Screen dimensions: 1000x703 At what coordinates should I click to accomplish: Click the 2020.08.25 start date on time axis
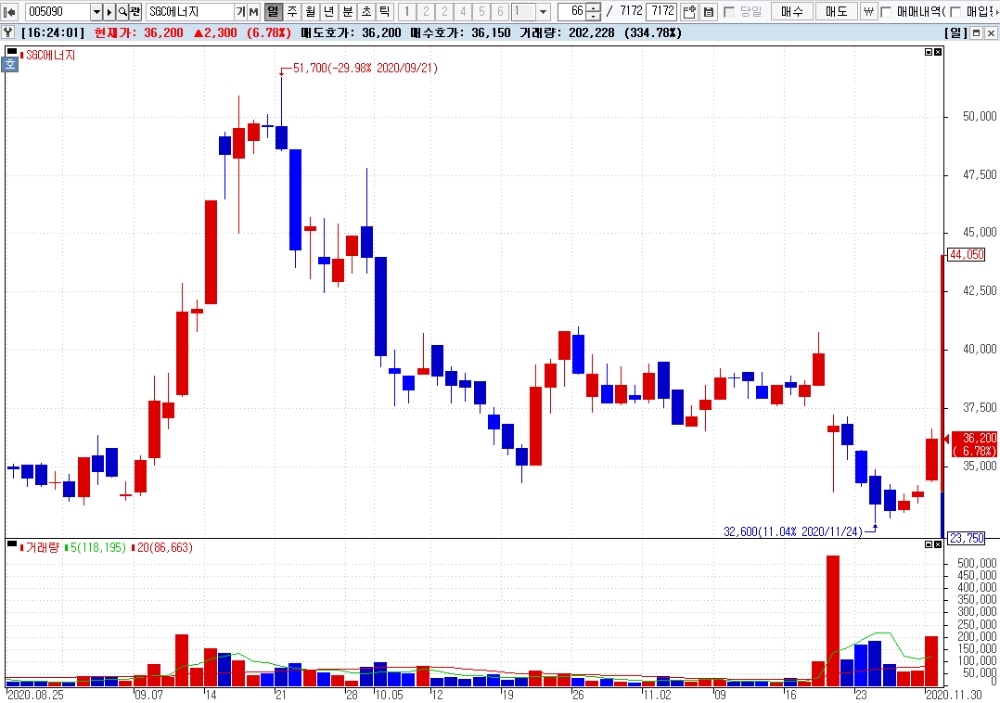point(36,695)
